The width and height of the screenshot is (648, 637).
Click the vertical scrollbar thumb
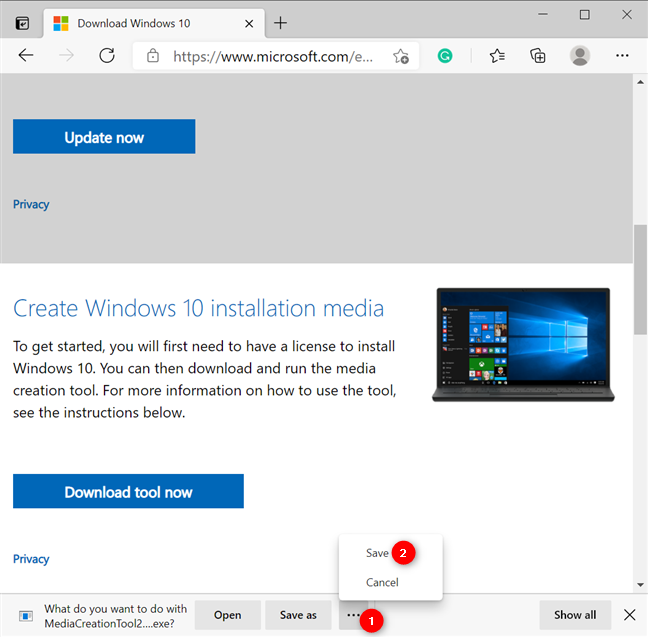tap(641, 279)
